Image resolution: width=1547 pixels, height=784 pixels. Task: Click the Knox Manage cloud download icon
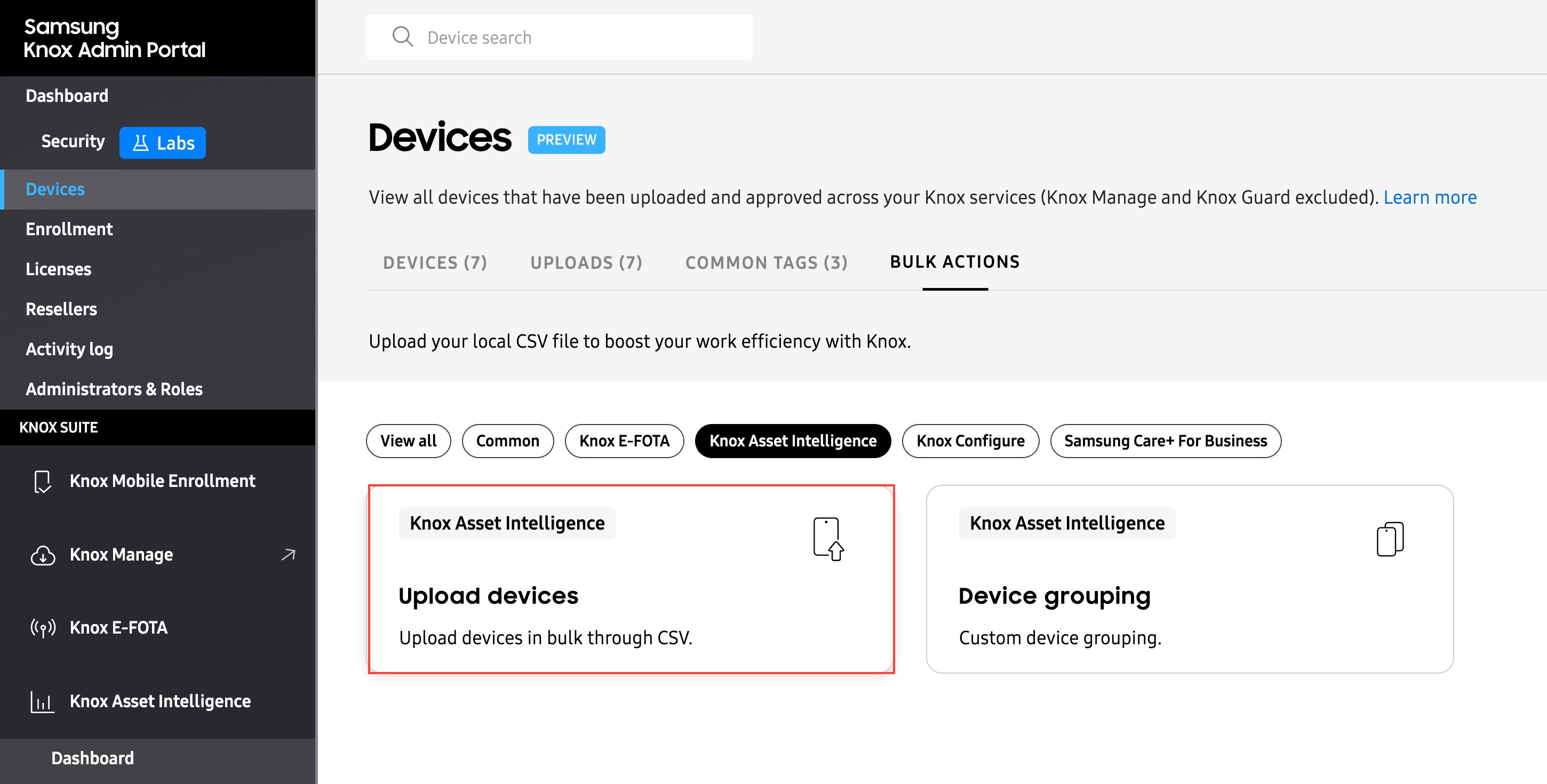(43, 555)
